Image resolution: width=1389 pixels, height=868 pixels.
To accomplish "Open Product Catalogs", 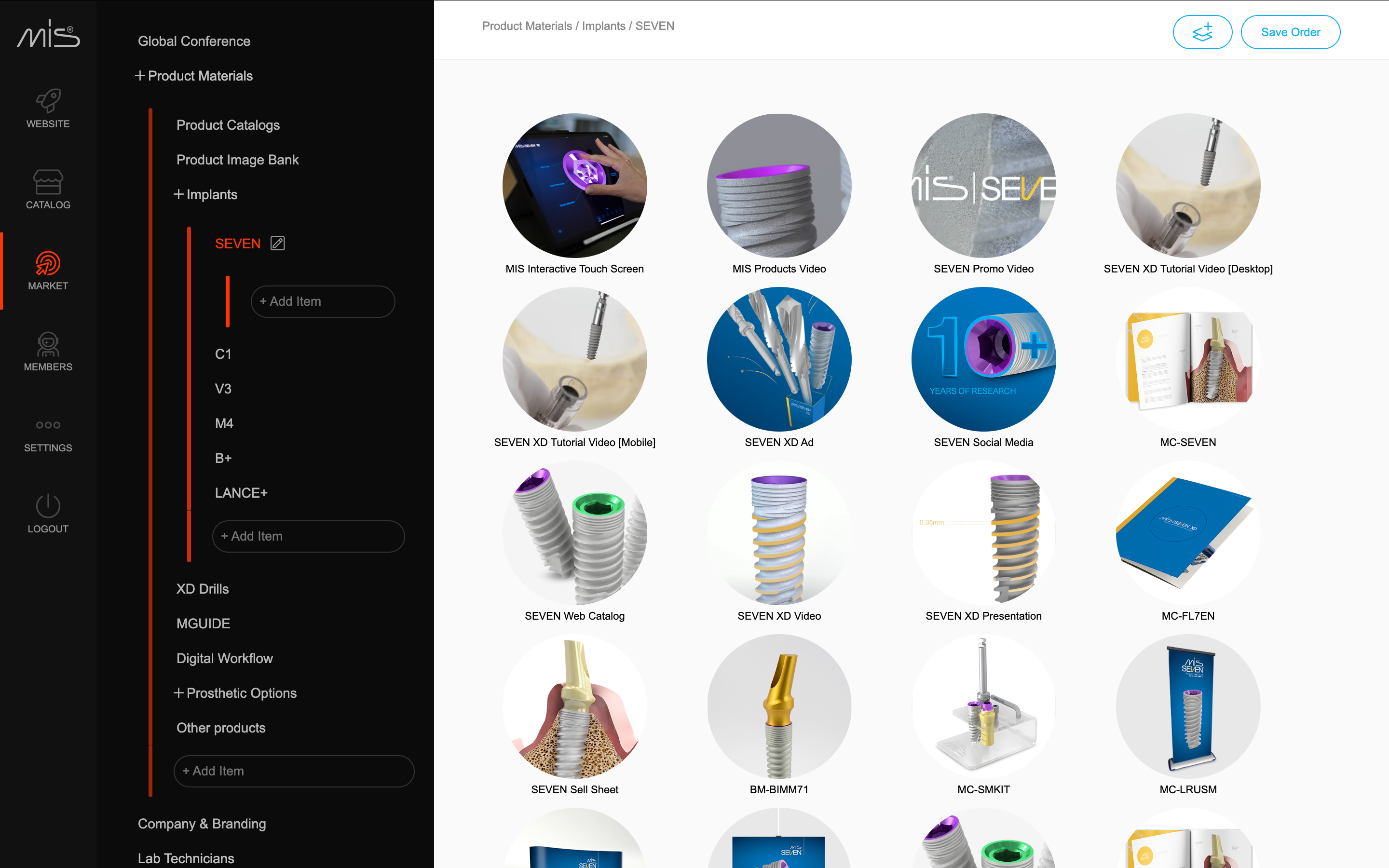I will [228, 125].
